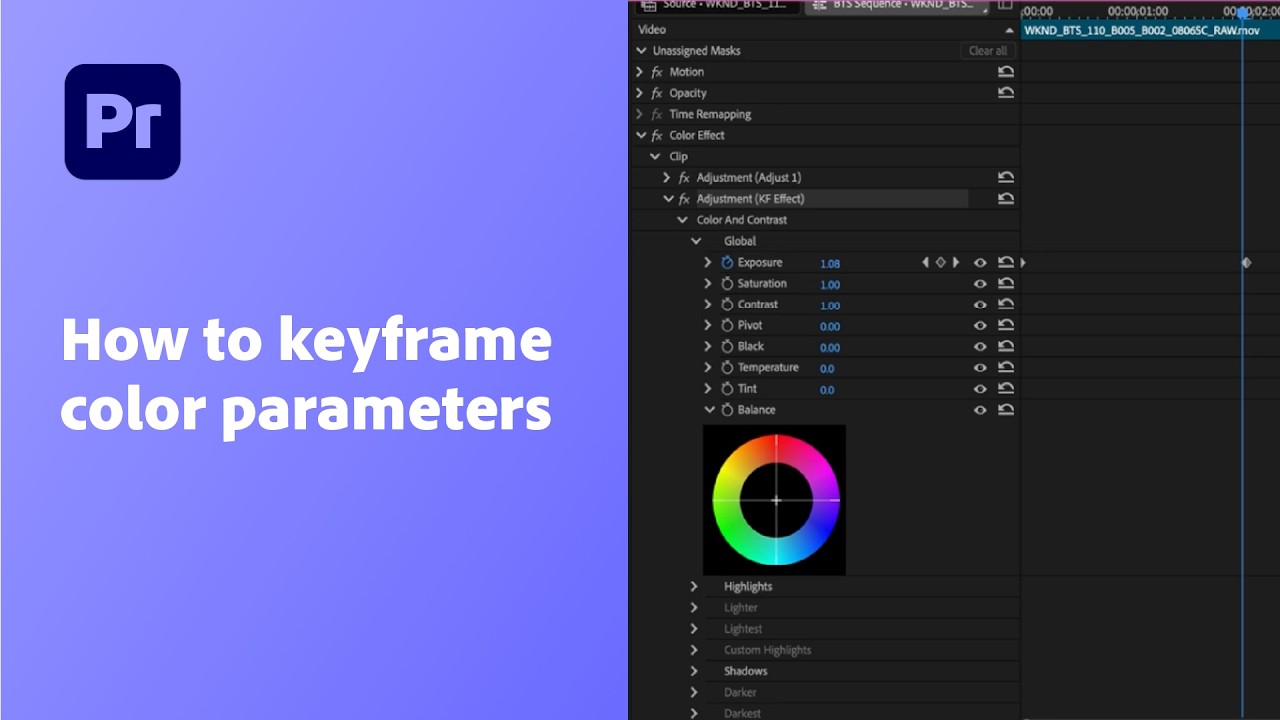The height and width of the screenshot is (720, 1280).
Task: Click the Balance color wheel center
Action: pyautogui.click(x=776, y=499)
